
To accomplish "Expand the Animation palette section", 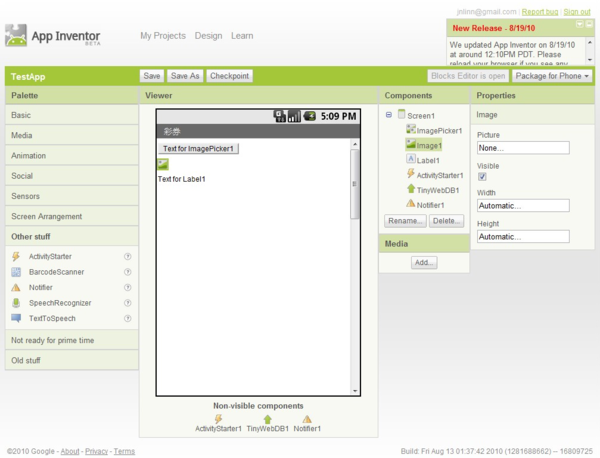I will tap(72, 155).
